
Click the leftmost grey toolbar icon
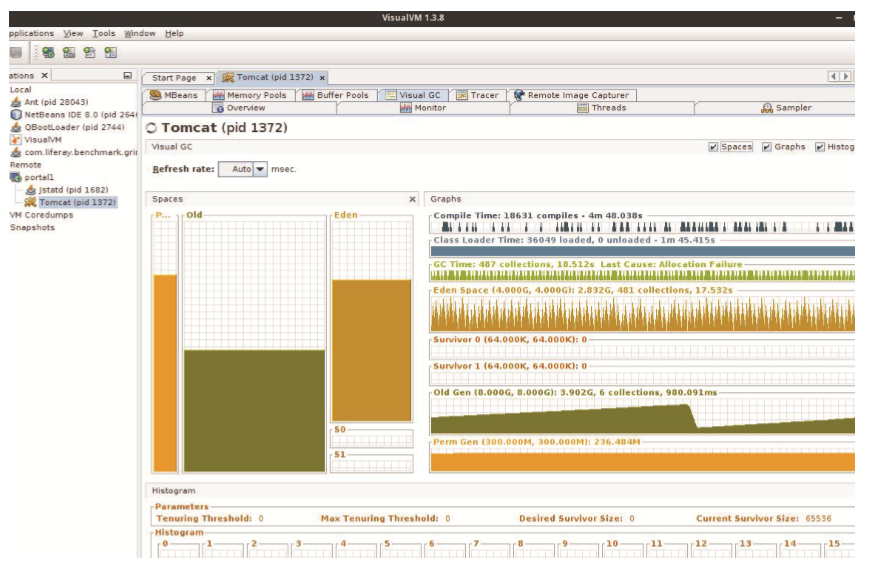[16, 53]
